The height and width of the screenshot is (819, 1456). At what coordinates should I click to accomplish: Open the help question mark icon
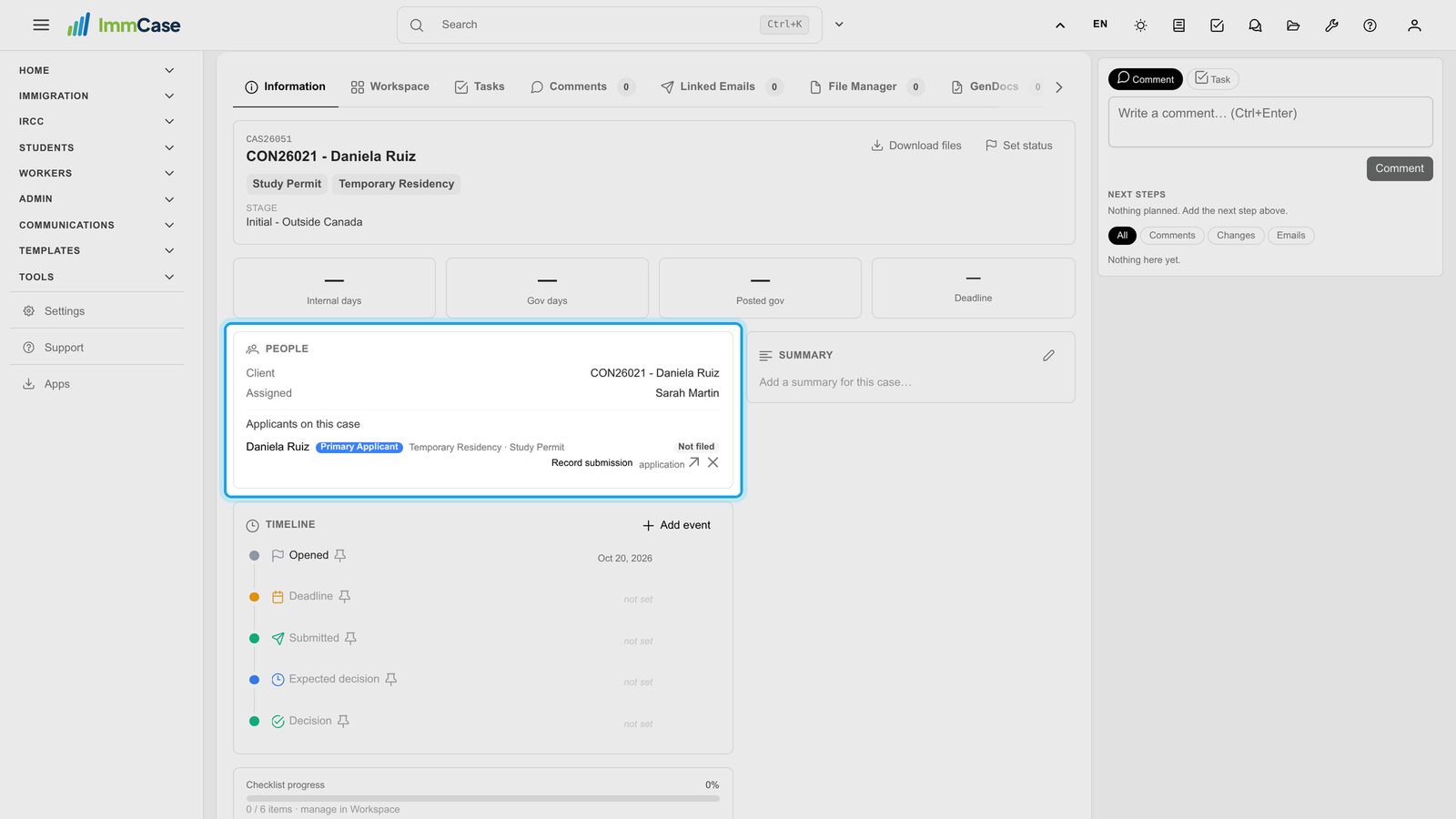click(x=1370, y=25)
